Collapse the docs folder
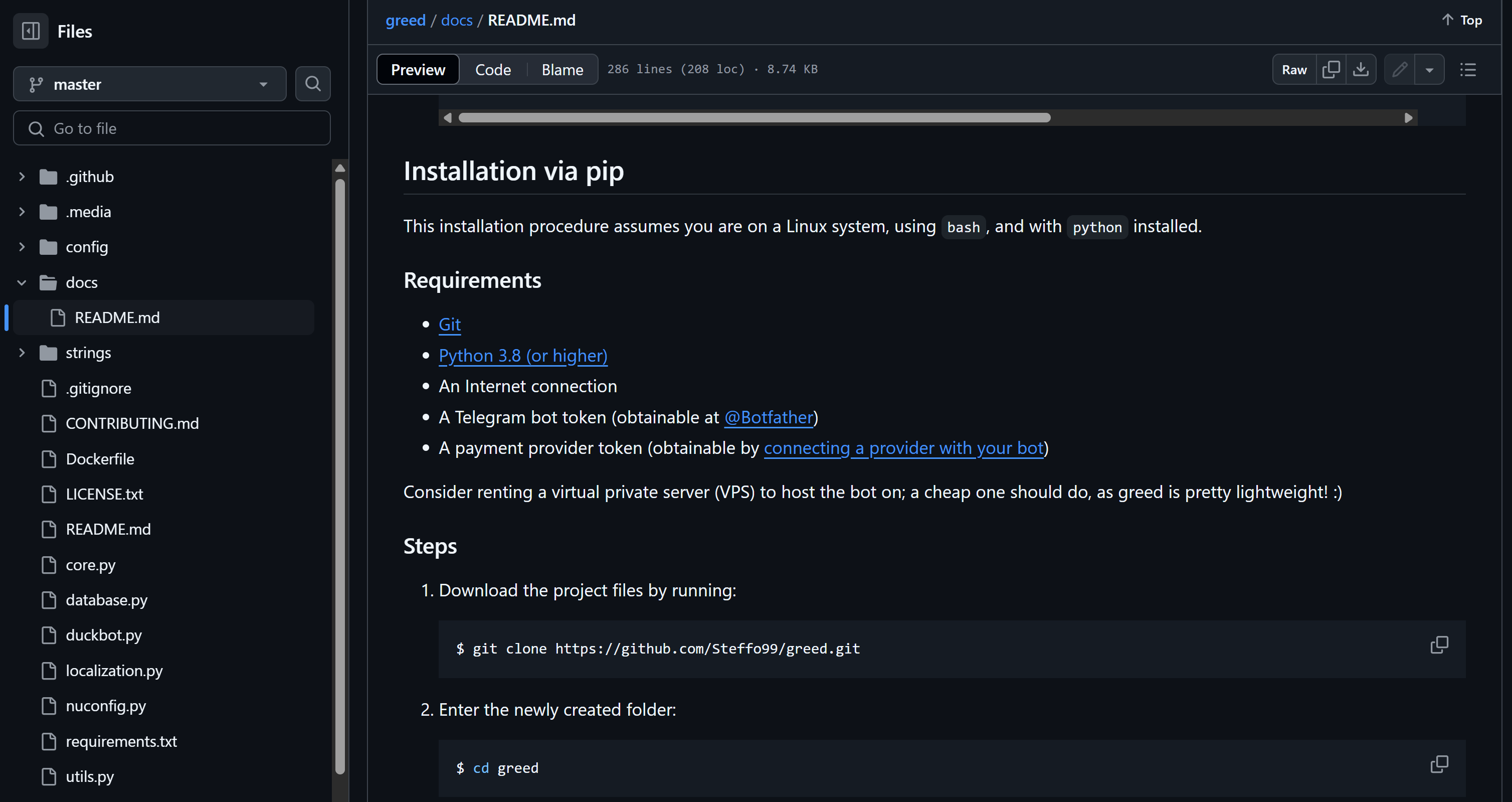 (22, 282)
